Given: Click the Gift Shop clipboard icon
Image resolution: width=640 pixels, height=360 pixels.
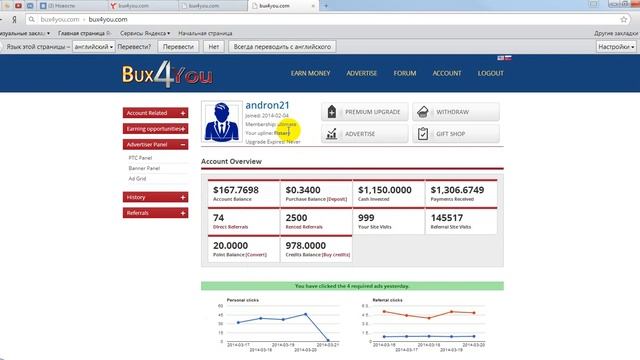Looking at the screenshot, I should click(423, 133).
